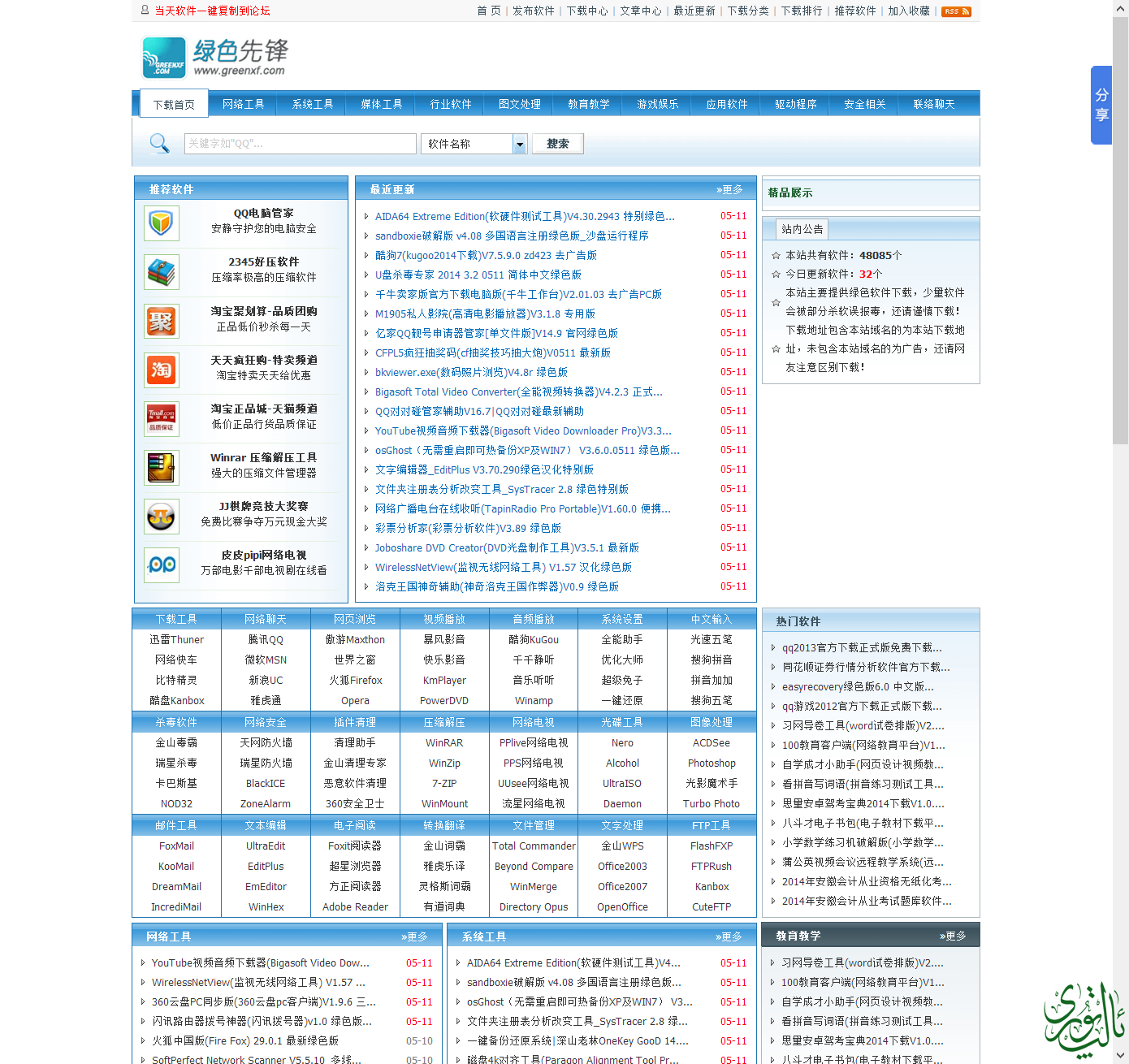Open 下载排行 in the top menu

[x=802, y=11]
